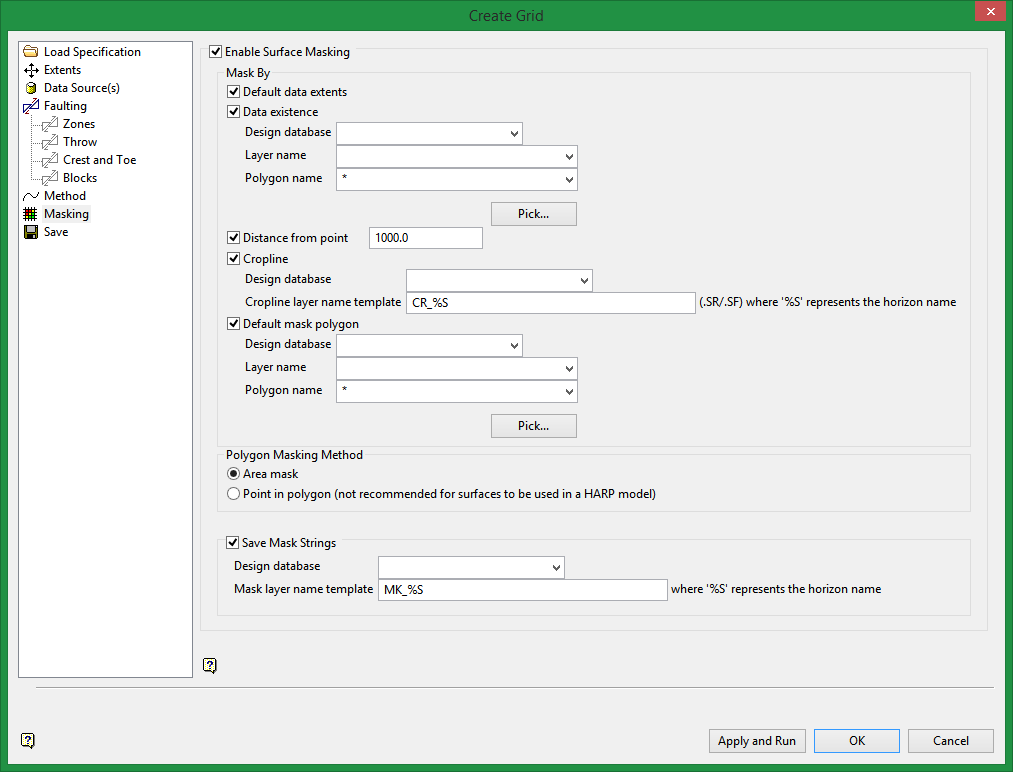The width and height of the screenshot is (1013, 772).
Task: Click the Throw page icon
Action: [x=47, y=141]
